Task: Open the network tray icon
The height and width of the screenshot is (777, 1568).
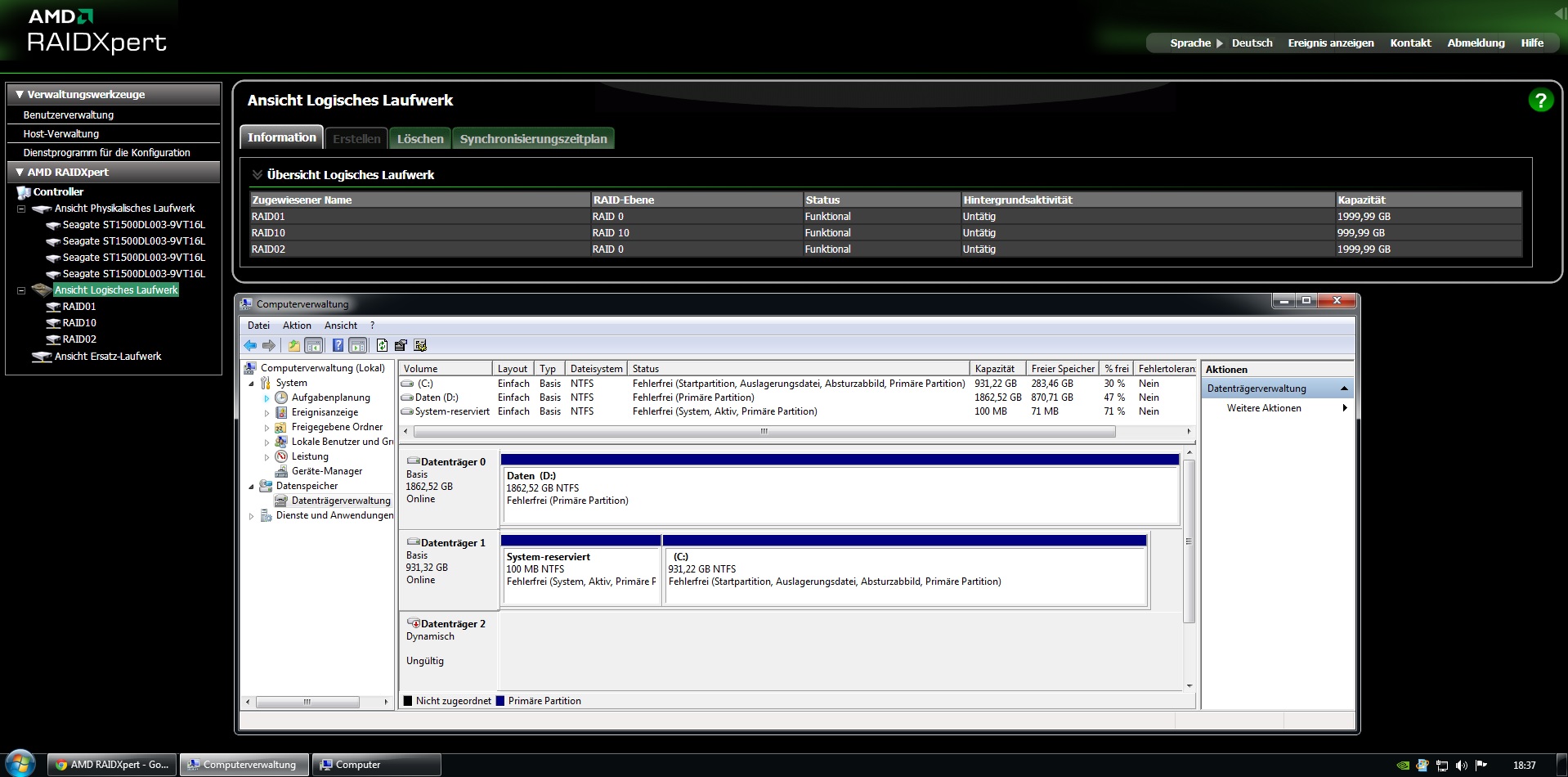Action: tap(1442, 766)
